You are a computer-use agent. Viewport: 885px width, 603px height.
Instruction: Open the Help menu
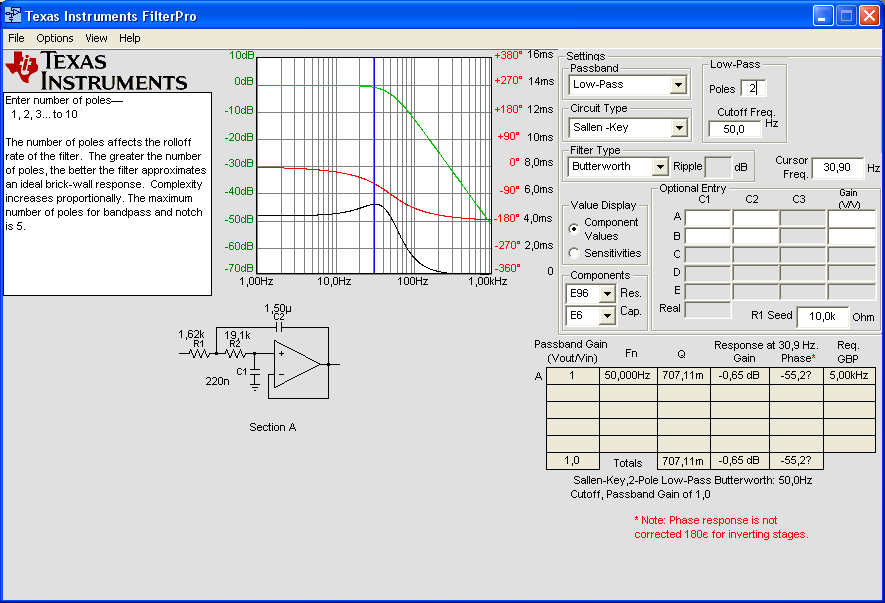coord(129,38)
